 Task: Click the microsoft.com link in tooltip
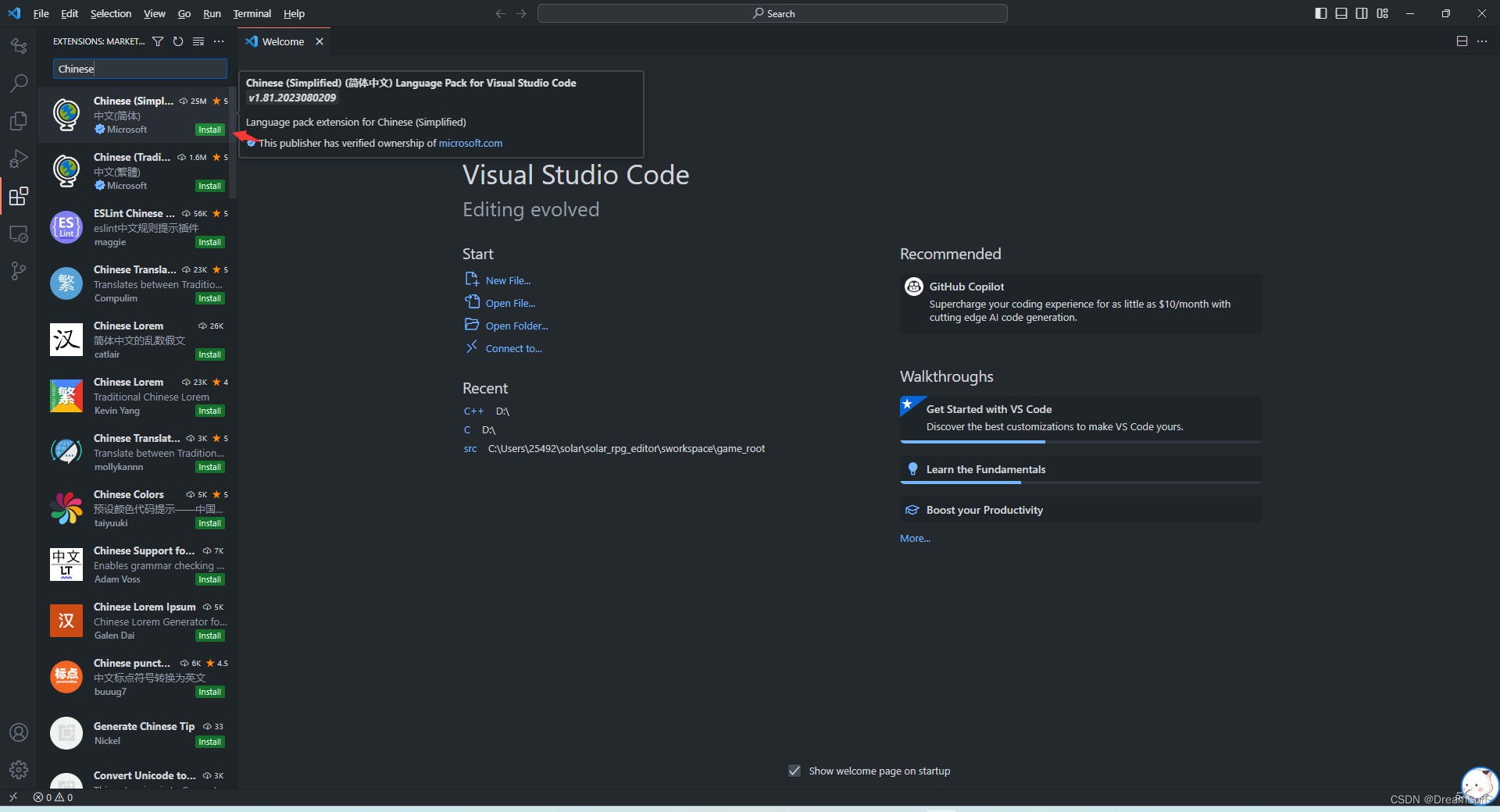pyautogui.click(x=470, y=143)
